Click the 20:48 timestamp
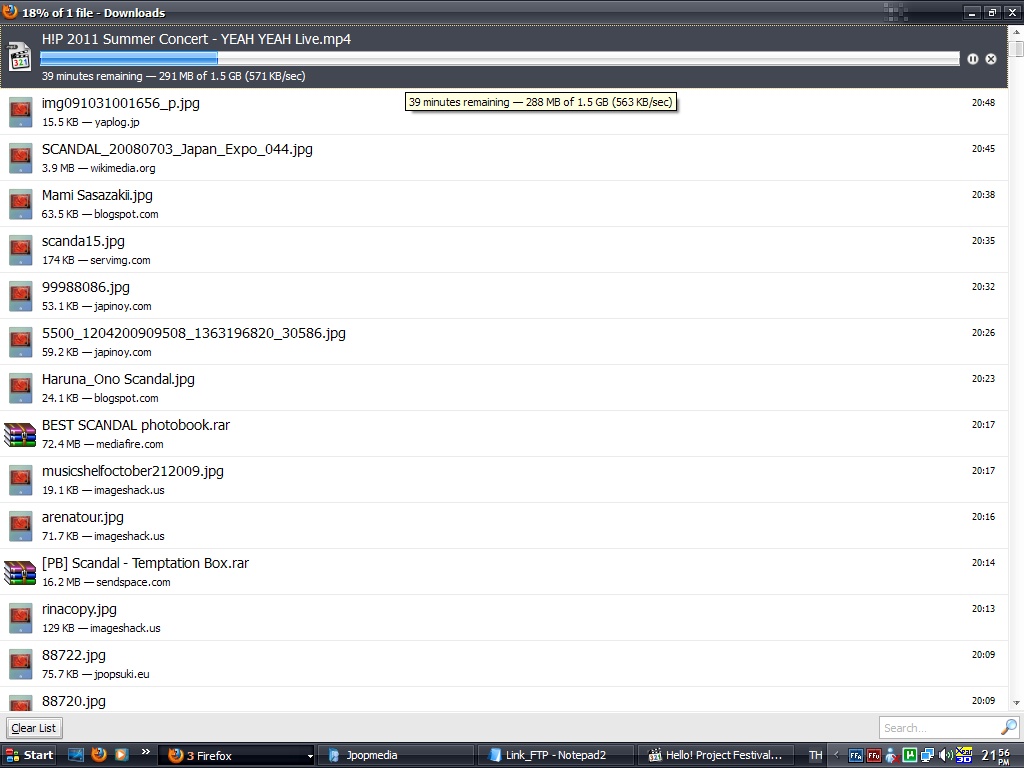Screen dimensions: 1024x768 [x=983, y=103]
